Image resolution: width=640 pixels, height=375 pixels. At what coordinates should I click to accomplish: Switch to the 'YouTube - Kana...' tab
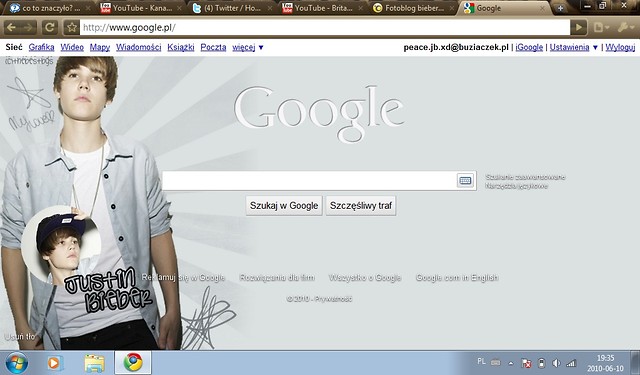click(x=140, y=8)
